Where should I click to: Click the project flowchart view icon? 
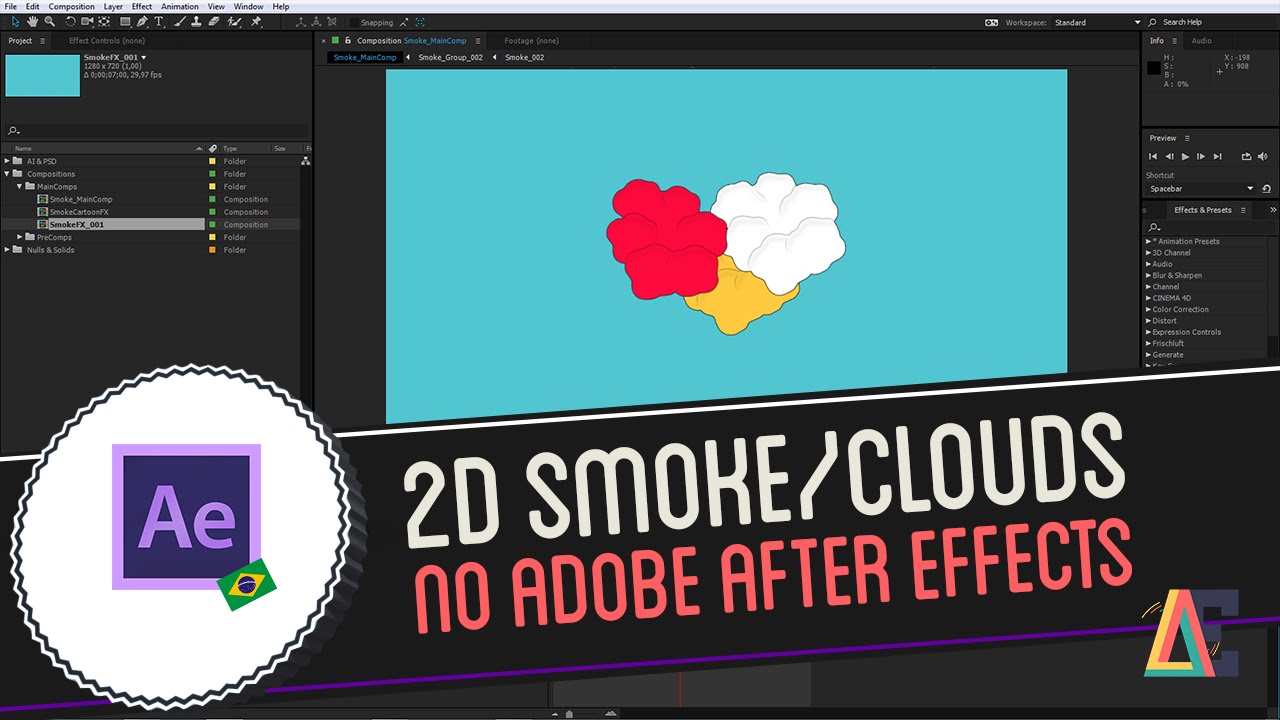(x=305, y=161)
